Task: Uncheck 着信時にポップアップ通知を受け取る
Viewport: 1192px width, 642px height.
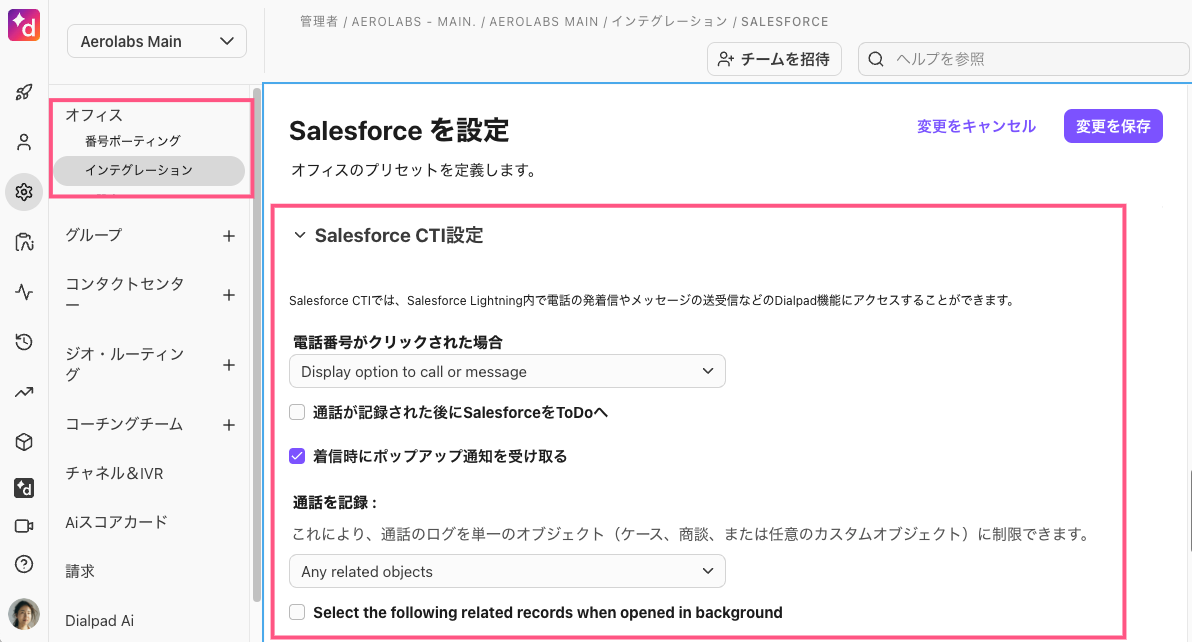Action: 297,457
